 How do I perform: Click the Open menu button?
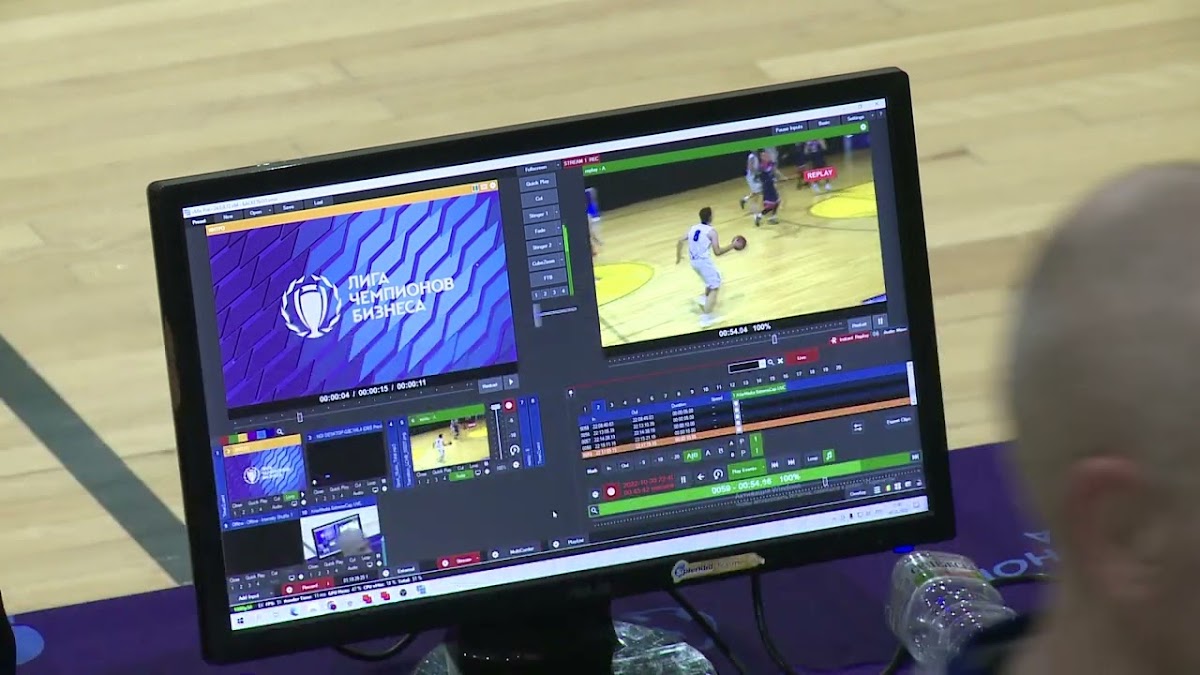[x=256, y=212]
